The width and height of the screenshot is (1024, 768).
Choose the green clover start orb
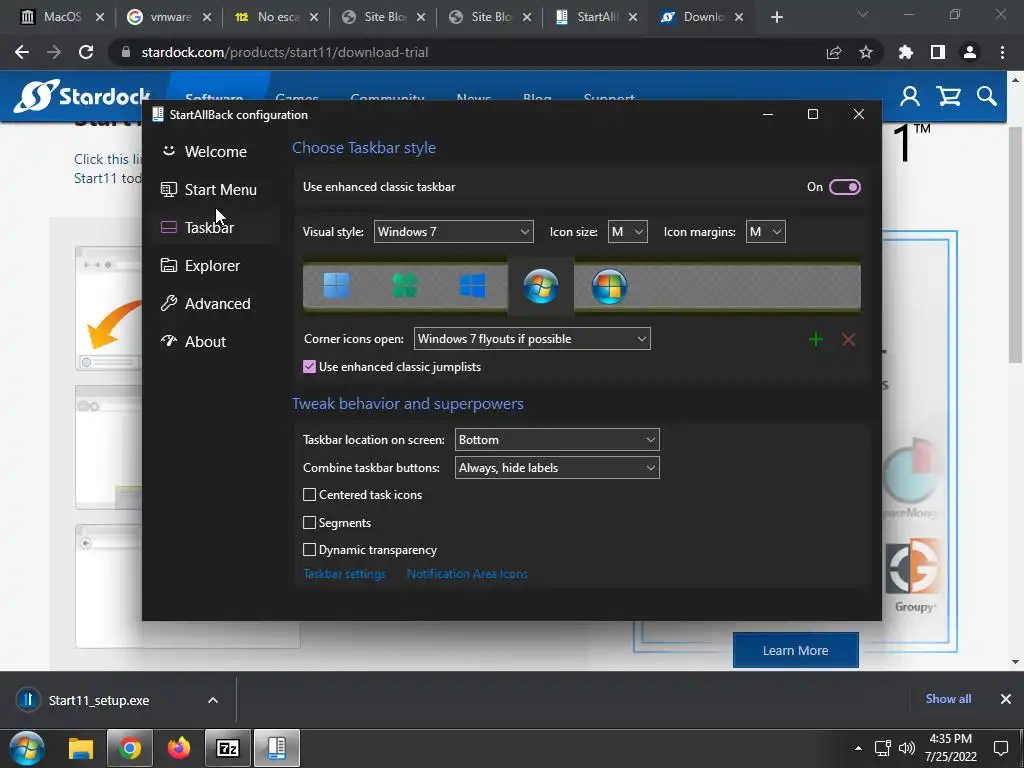click(404, 286)
